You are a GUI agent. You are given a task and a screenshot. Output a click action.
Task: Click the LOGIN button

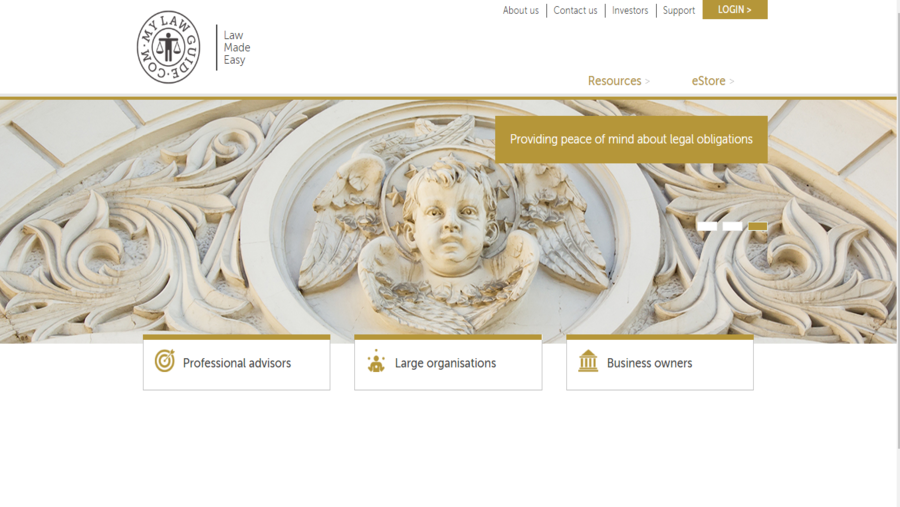pos(735,10)
